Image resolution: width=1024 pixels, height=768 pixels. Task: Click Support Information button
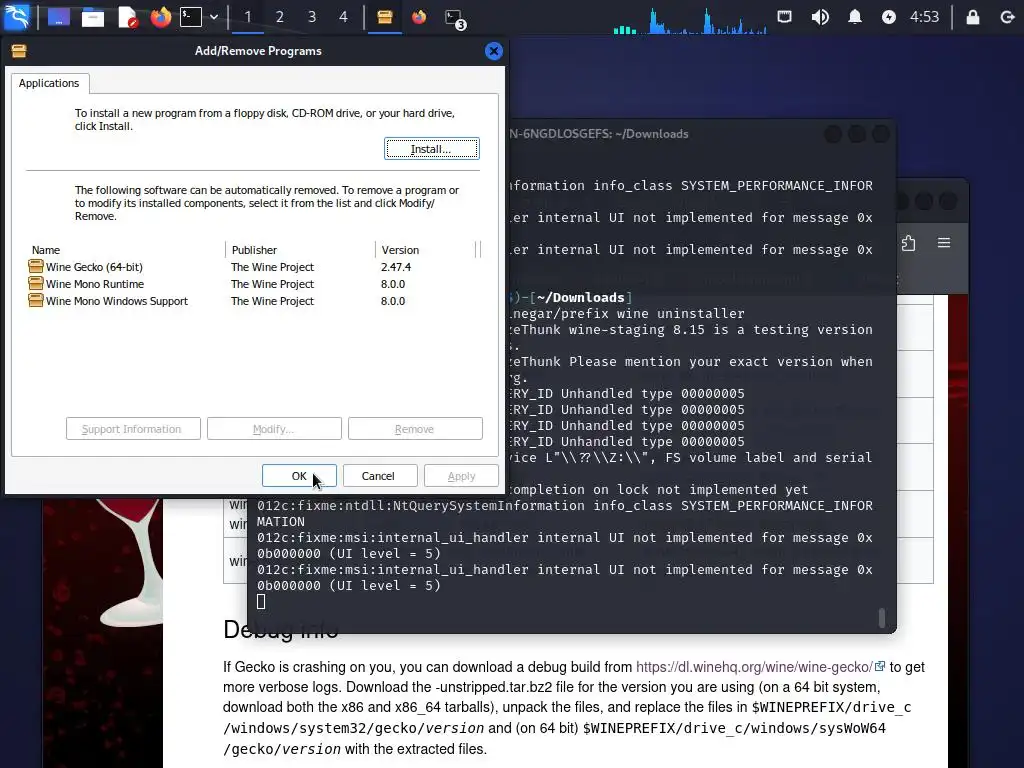pyautogui.click(x=133, y=429)
